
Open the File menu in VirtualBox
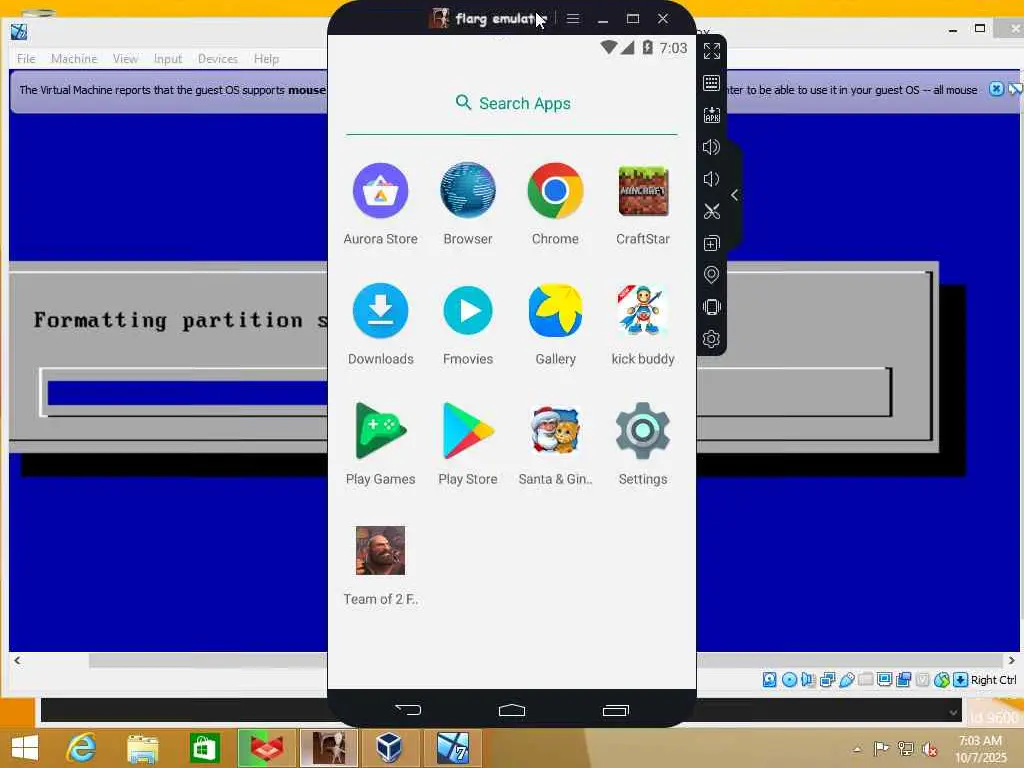(26, 59)
